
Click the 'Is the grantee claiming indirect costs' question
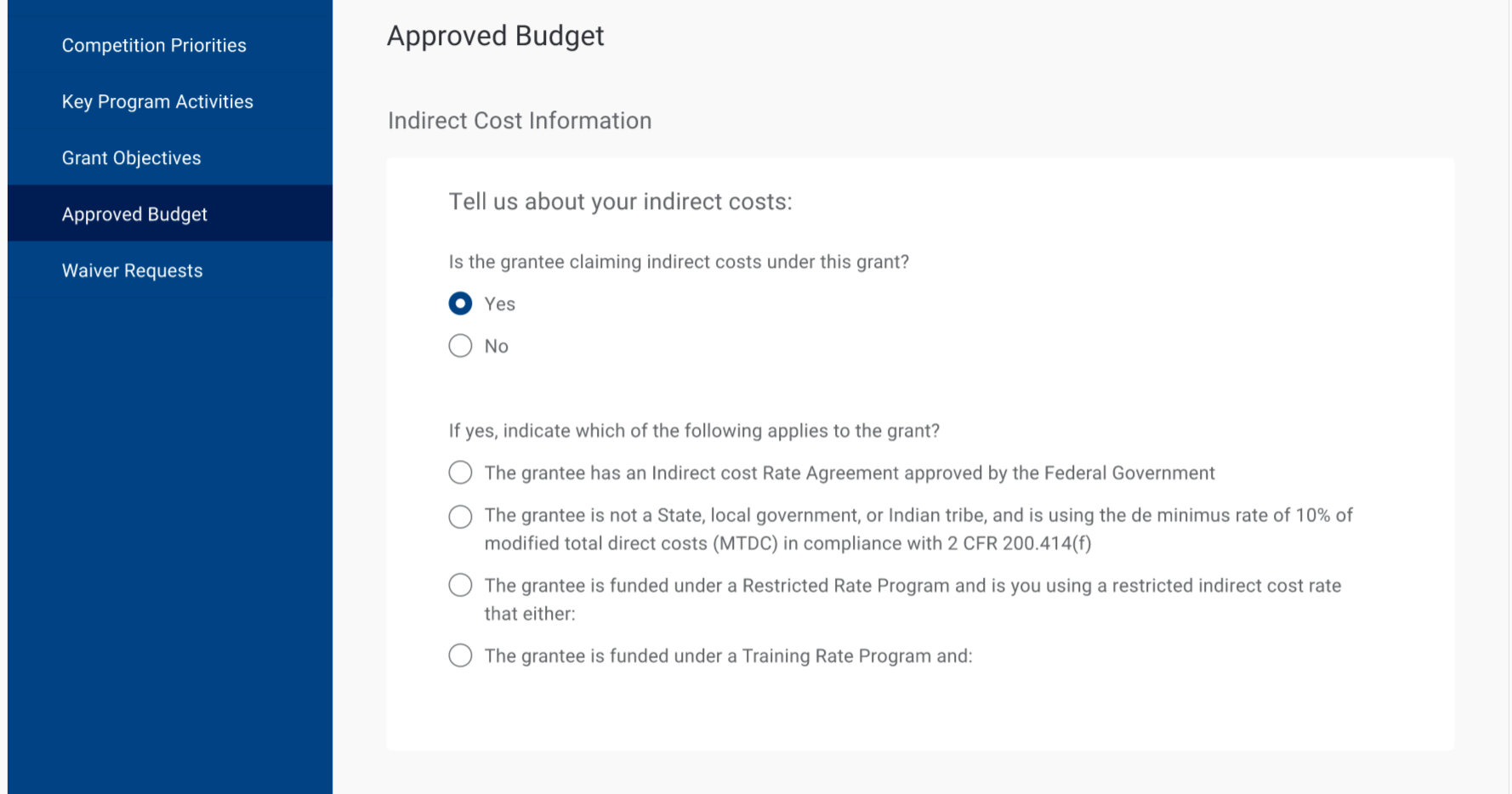(679, 262)
